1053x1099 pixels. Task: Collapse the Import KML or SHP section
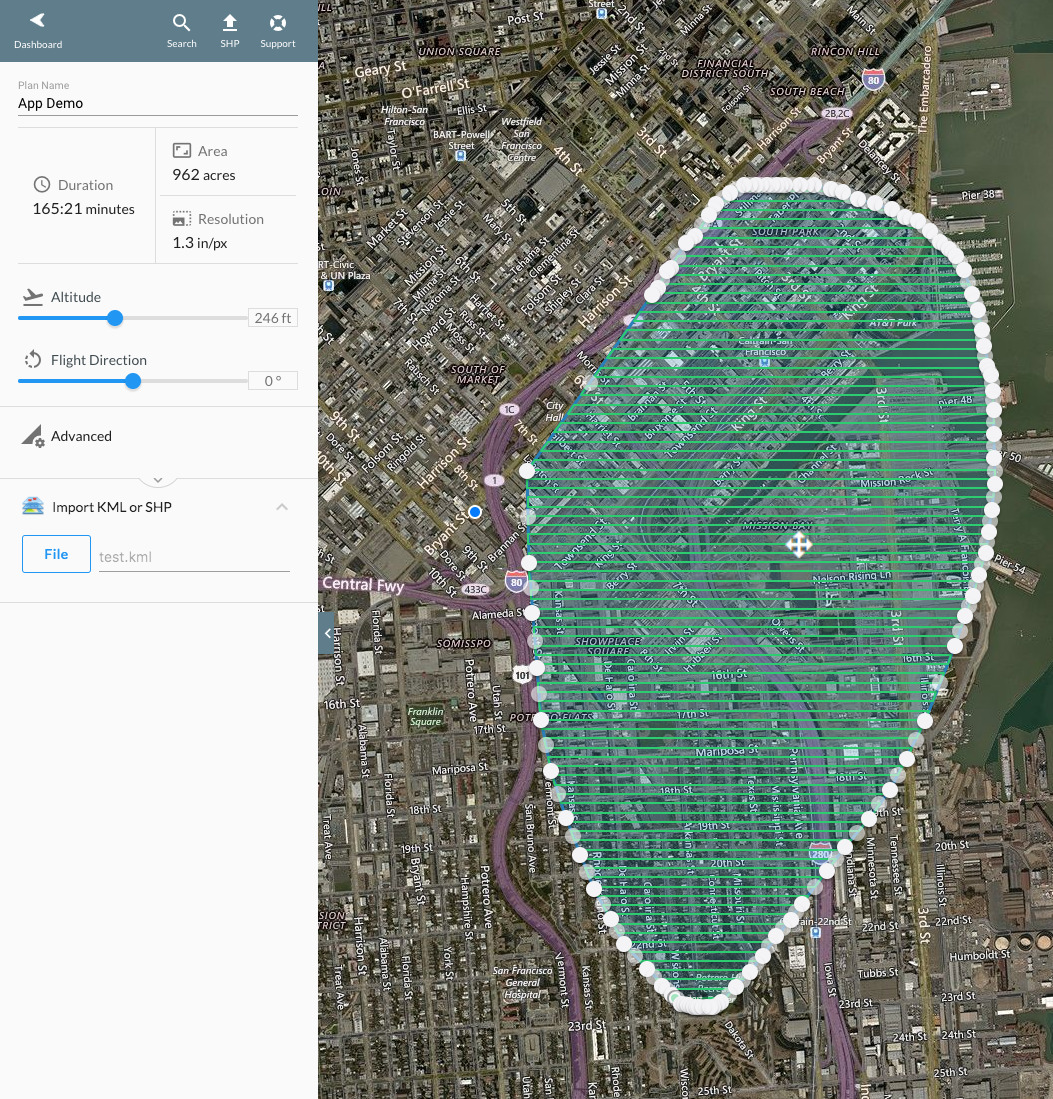282,506
